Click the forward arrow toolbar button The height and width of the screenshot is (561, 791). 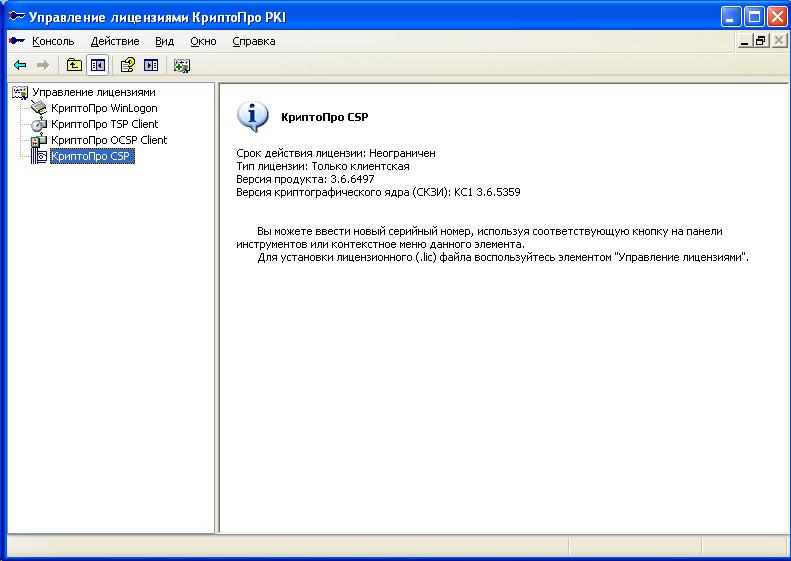[x=43, y=65]
